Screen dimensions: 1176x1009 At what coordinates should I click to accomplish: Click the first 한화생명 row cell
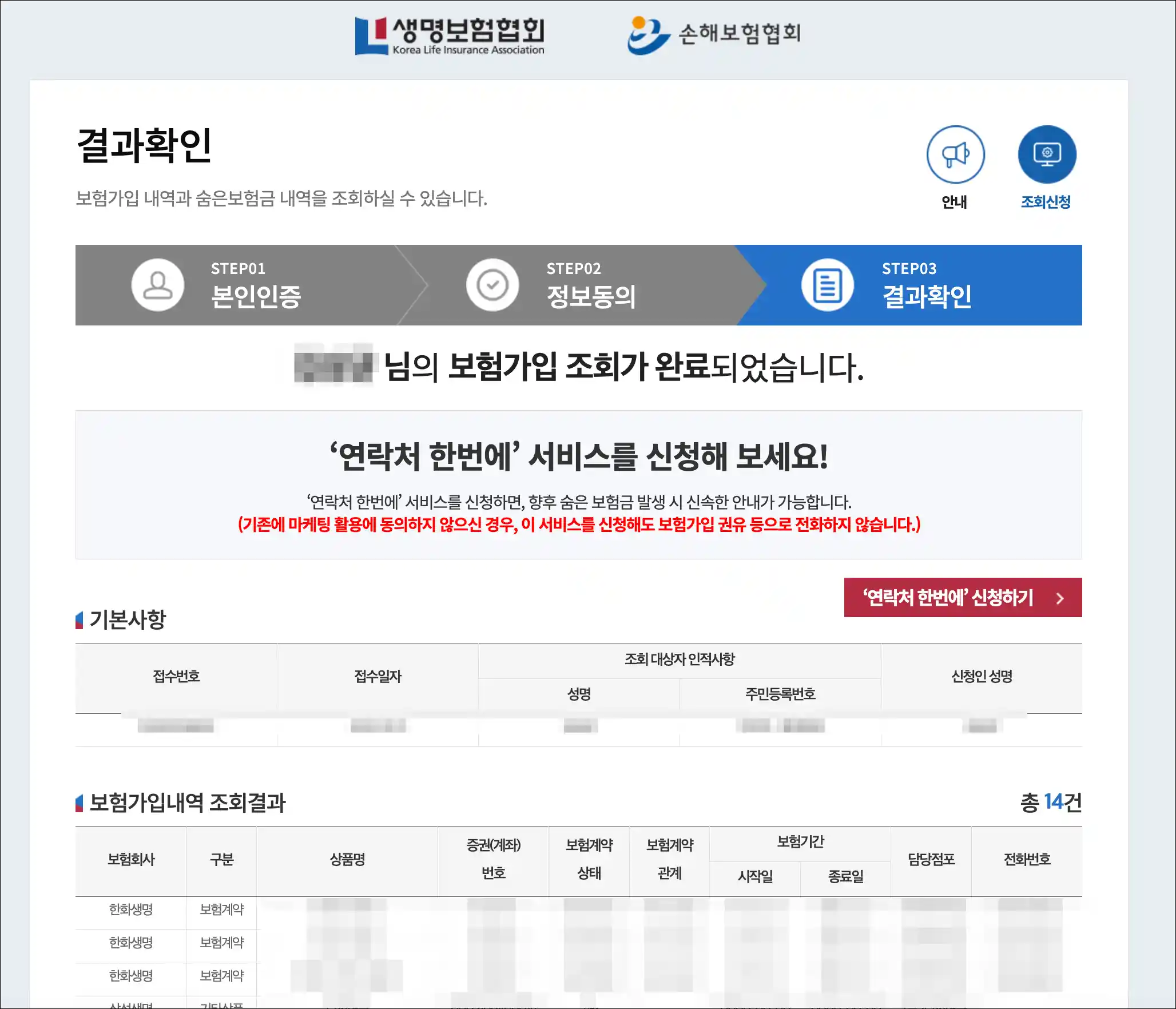click(131, 909)
